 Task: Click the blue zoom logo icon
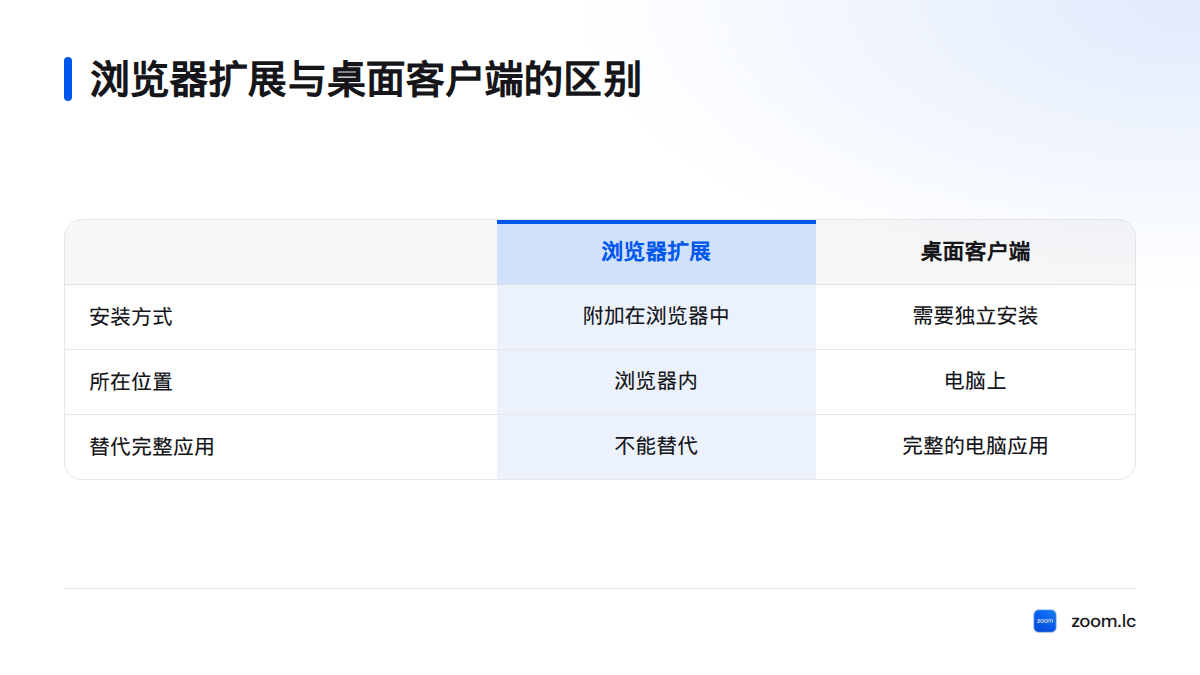tap(1045, 621)
